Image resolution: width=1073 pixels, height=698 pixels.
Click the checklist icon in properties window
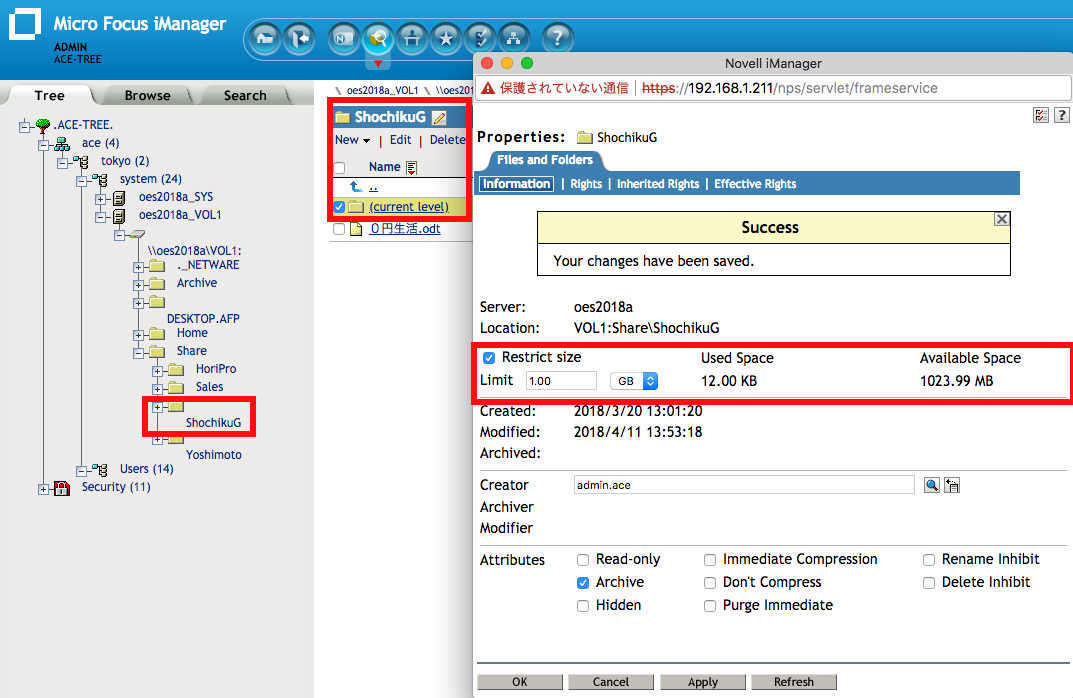click(x=1041, y=115)
